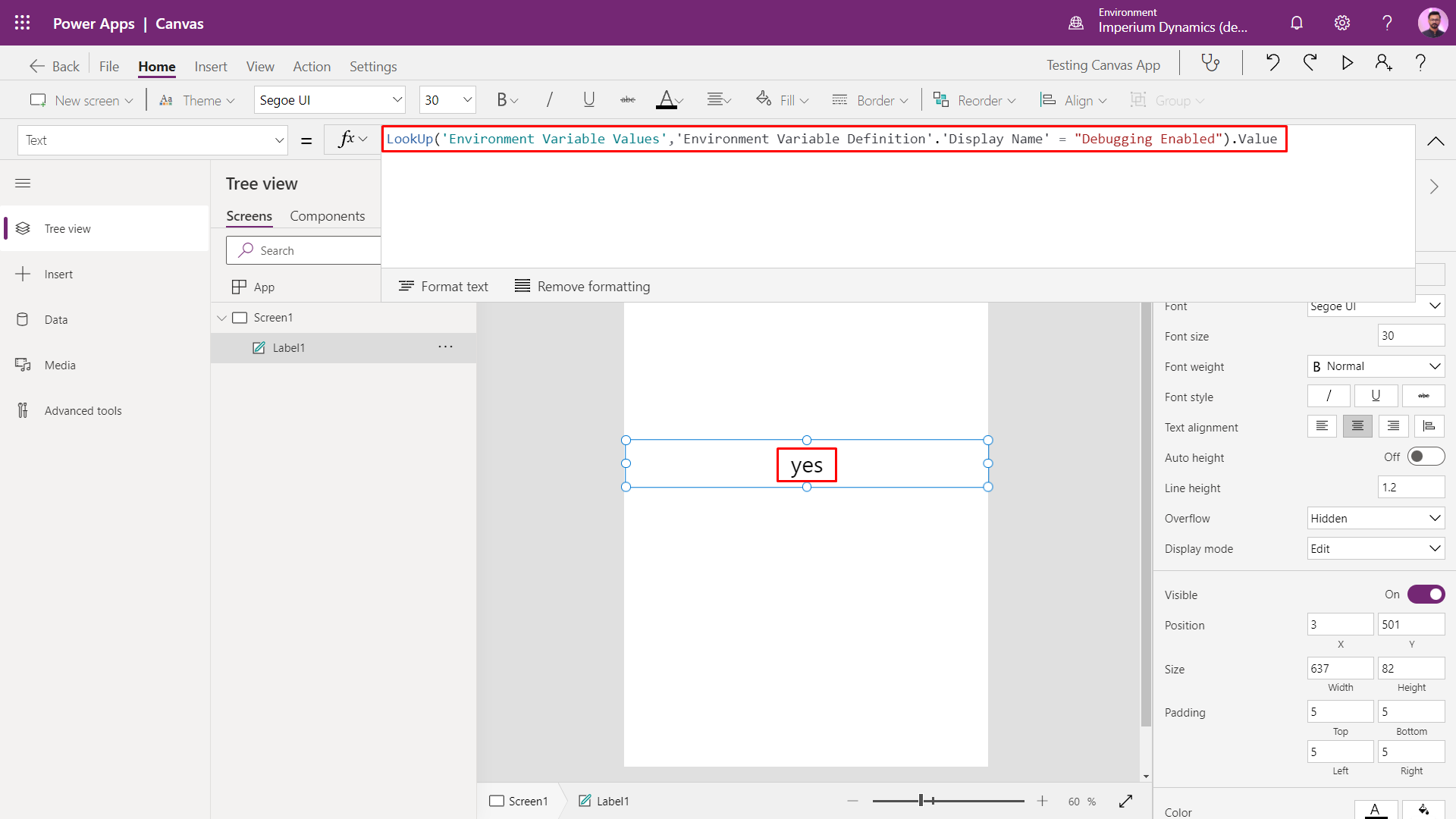Click Format text above the canvas
The height and width of the screenshot is (819, 1456).
pyautogui.click(x=444, y=286)
